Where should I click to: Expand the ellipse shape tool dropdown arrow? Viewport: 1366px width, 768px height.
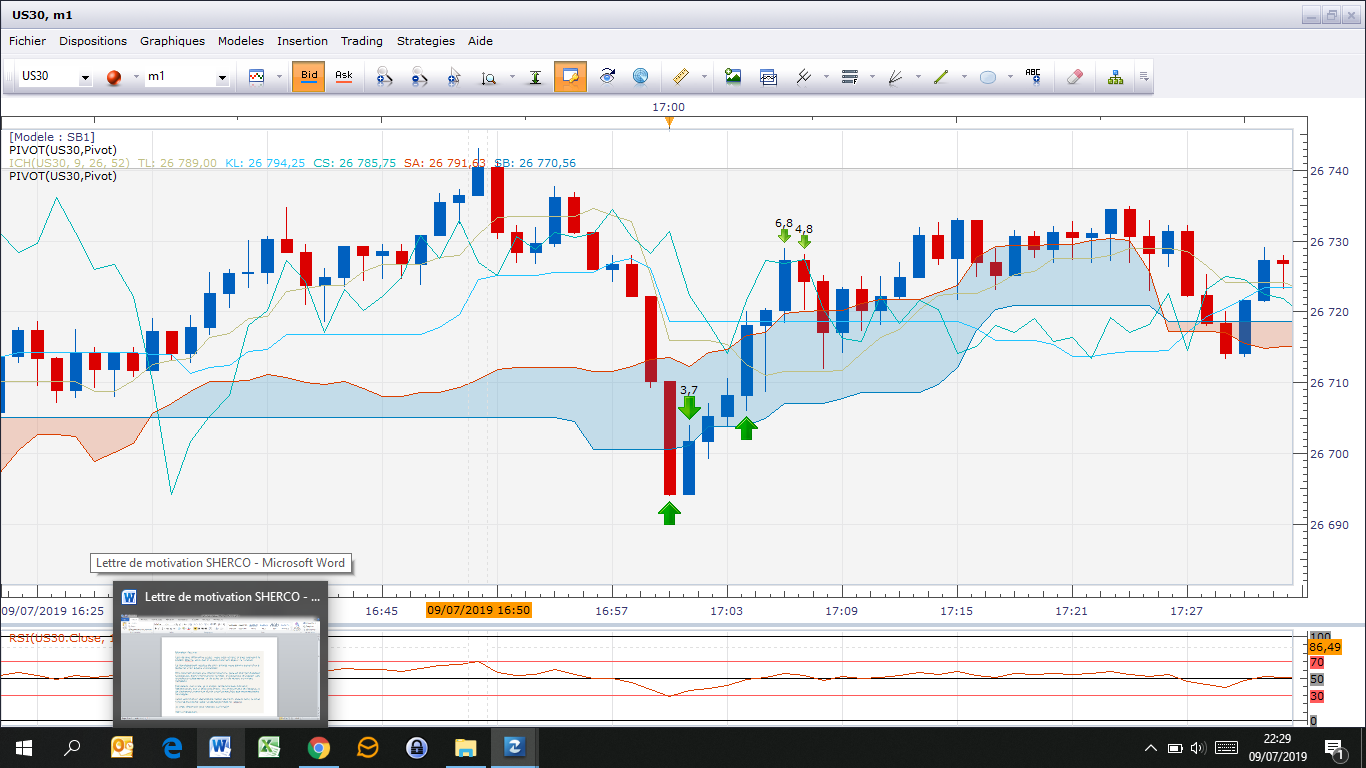(1010, 77)
